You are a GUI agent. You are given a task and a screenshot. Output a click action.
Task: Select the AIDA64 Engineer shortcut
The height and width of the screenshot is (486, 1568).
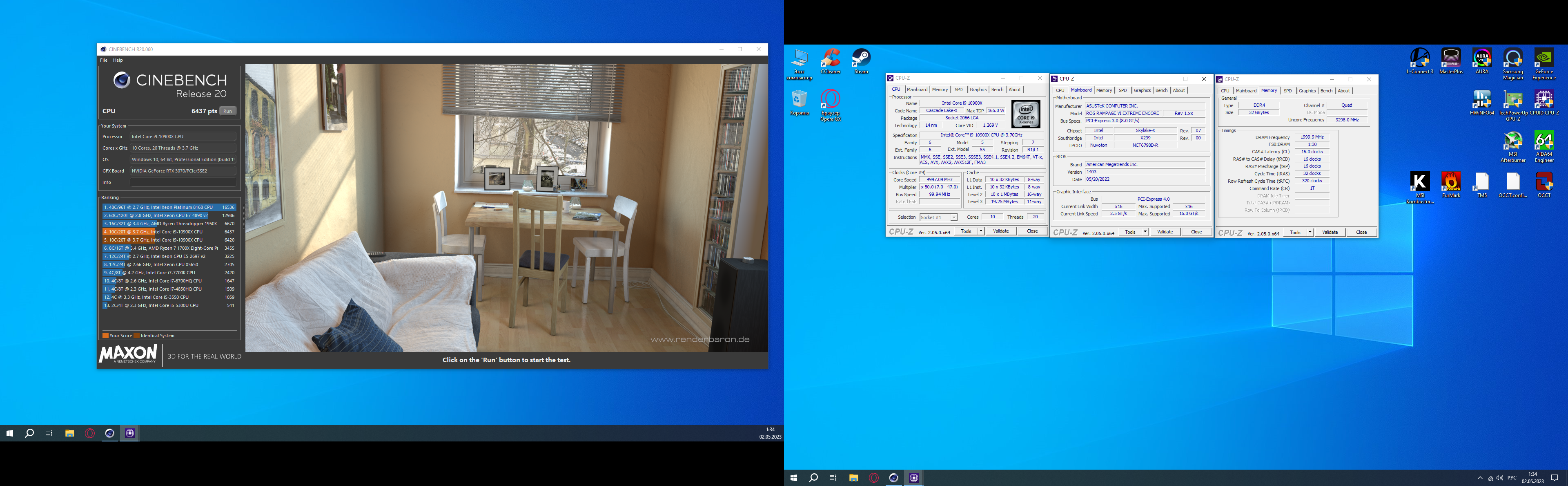click(x=1544, y=147)
